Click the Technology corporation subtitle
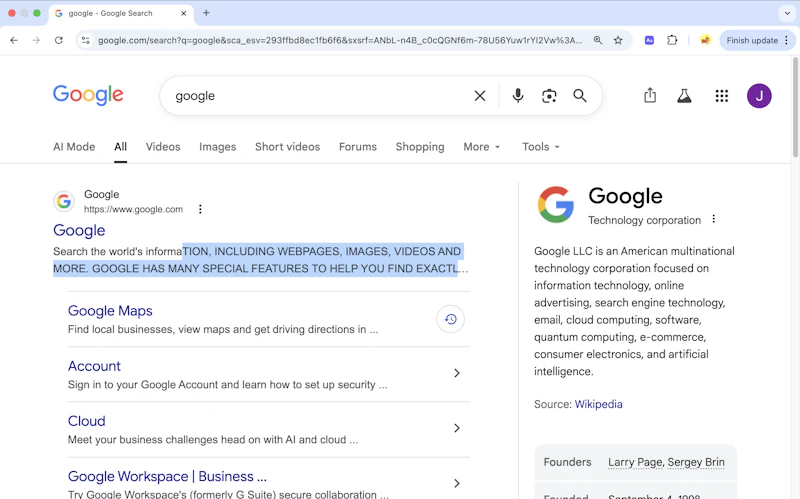The height and width of the screenshot is (499, 800). tap(644, 220)
